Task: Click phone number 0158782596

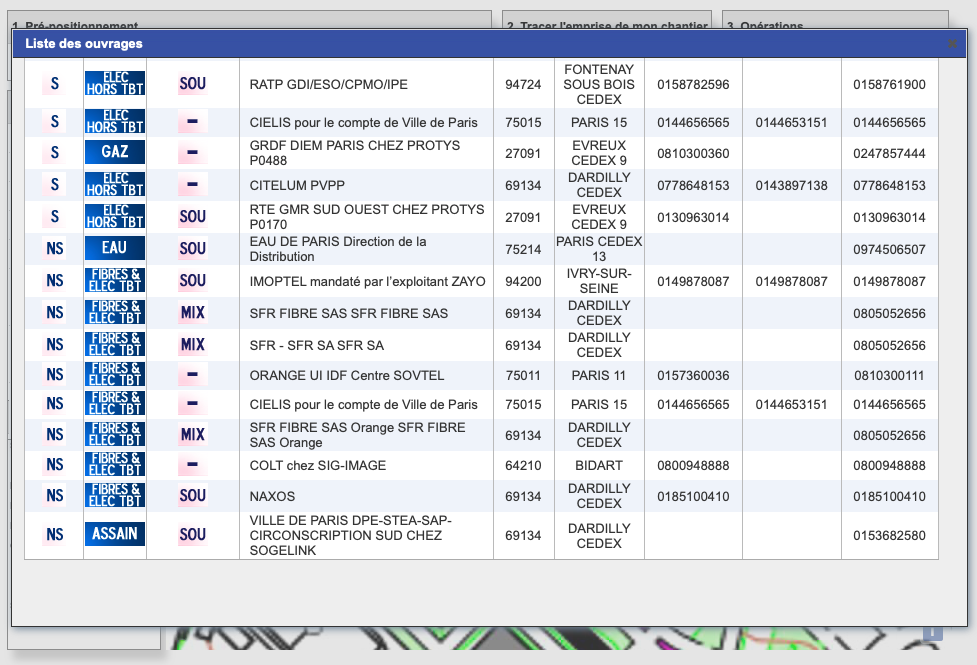Action: click(x=693, y=84)
